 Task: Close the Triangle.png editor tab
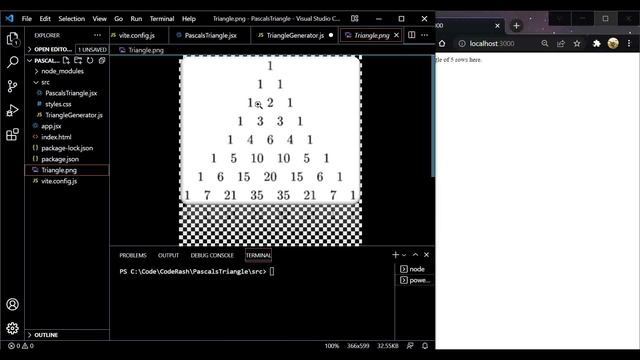(x=396, y=35)
